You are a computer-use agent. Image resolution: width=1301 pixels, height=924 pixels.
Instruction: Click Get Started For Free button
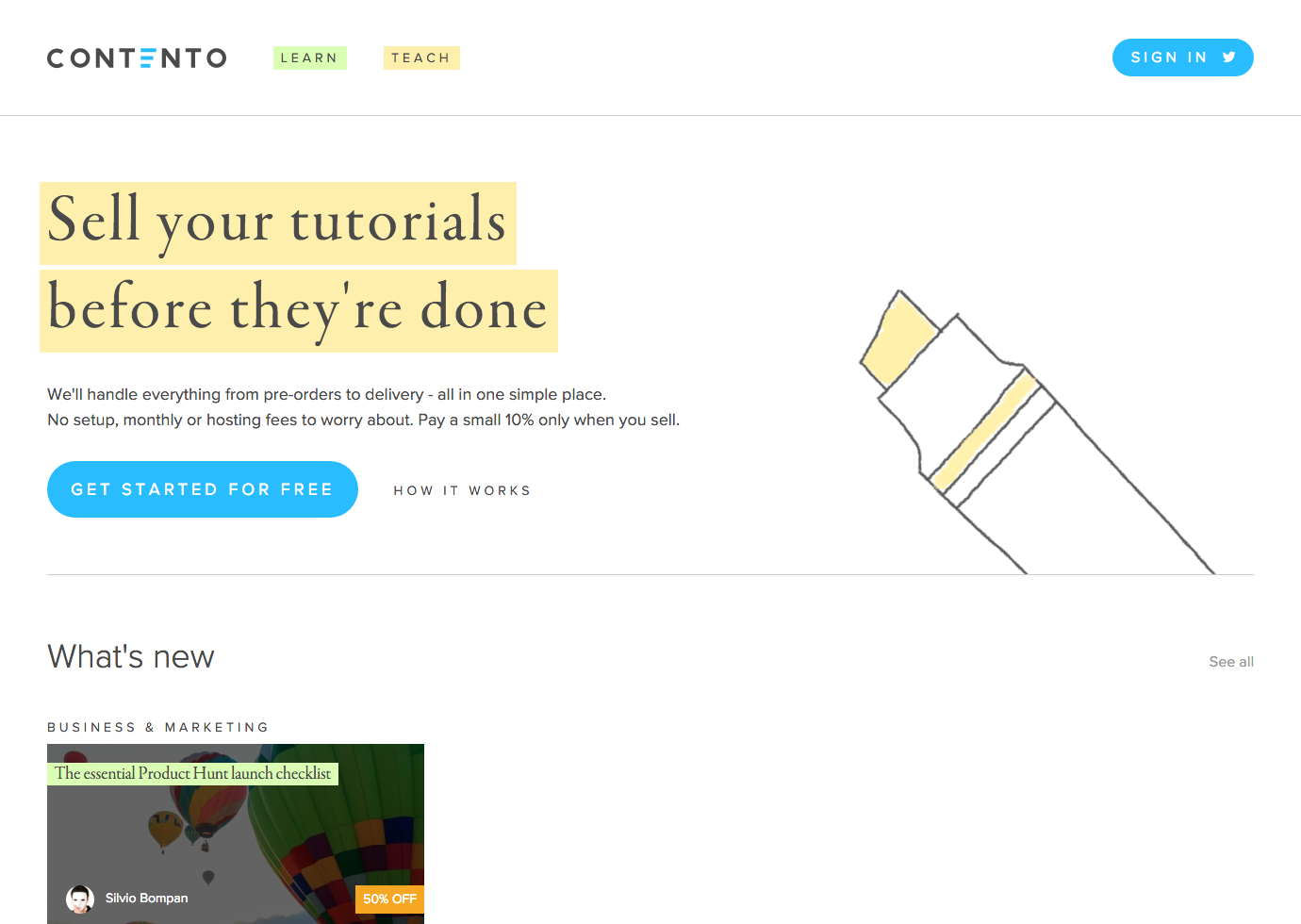tap(203, 489)
